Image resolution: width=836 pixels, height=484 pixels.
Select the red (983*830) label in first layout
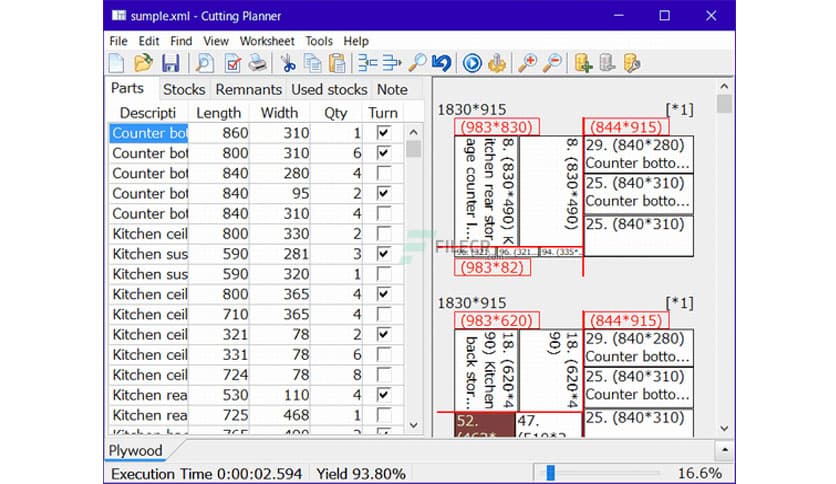point(496,127)
